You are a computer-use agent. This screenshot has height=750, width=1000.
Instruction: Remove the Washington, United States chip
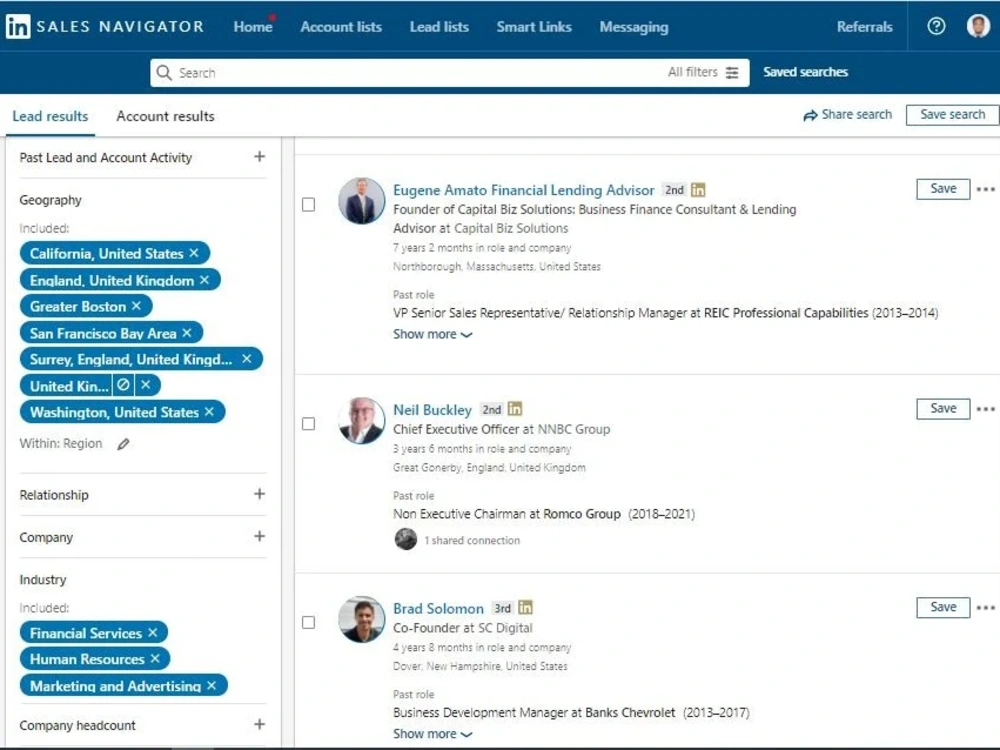pos(209,412)
